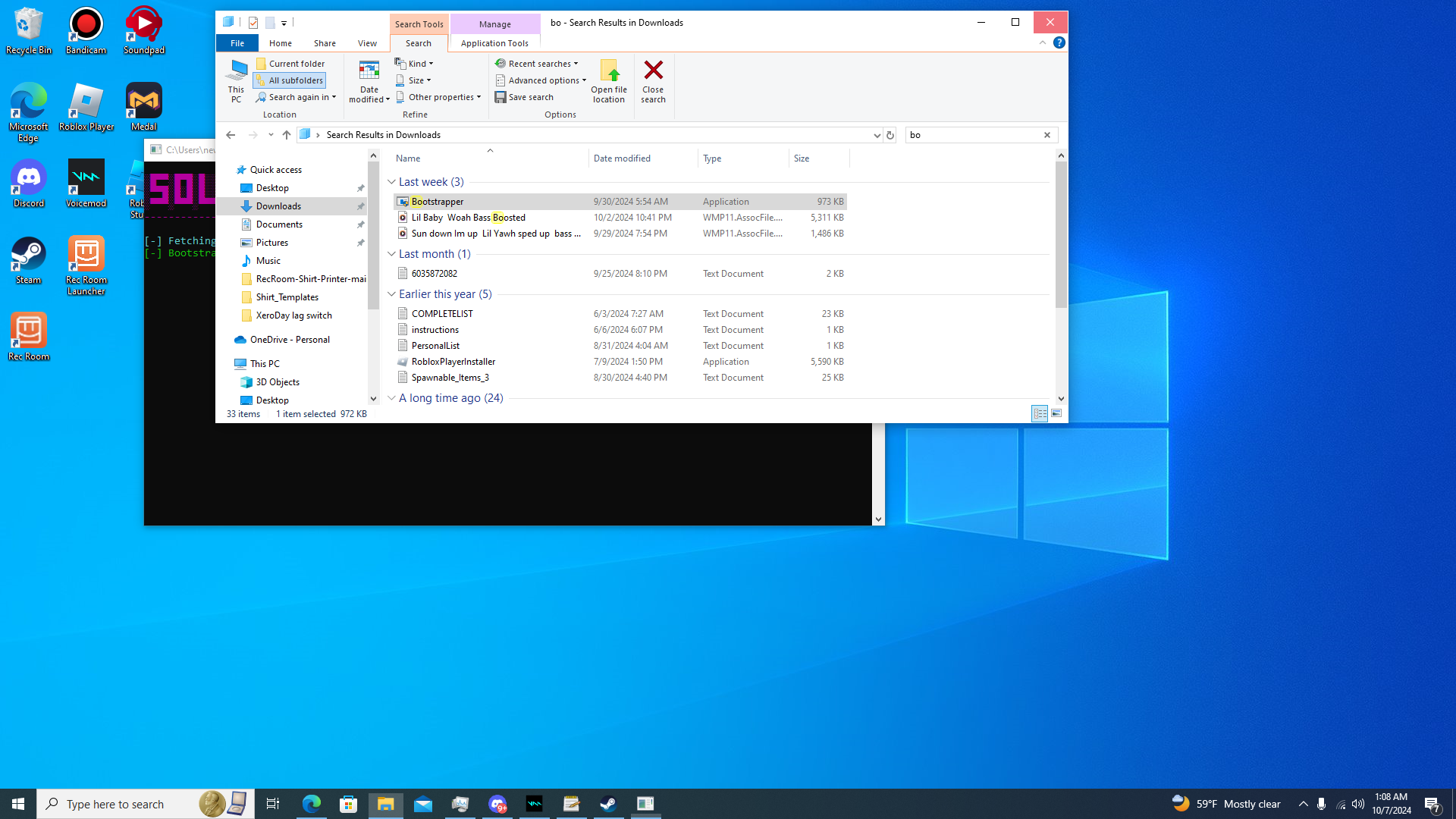Click the This PC location icon

point(236,71)
